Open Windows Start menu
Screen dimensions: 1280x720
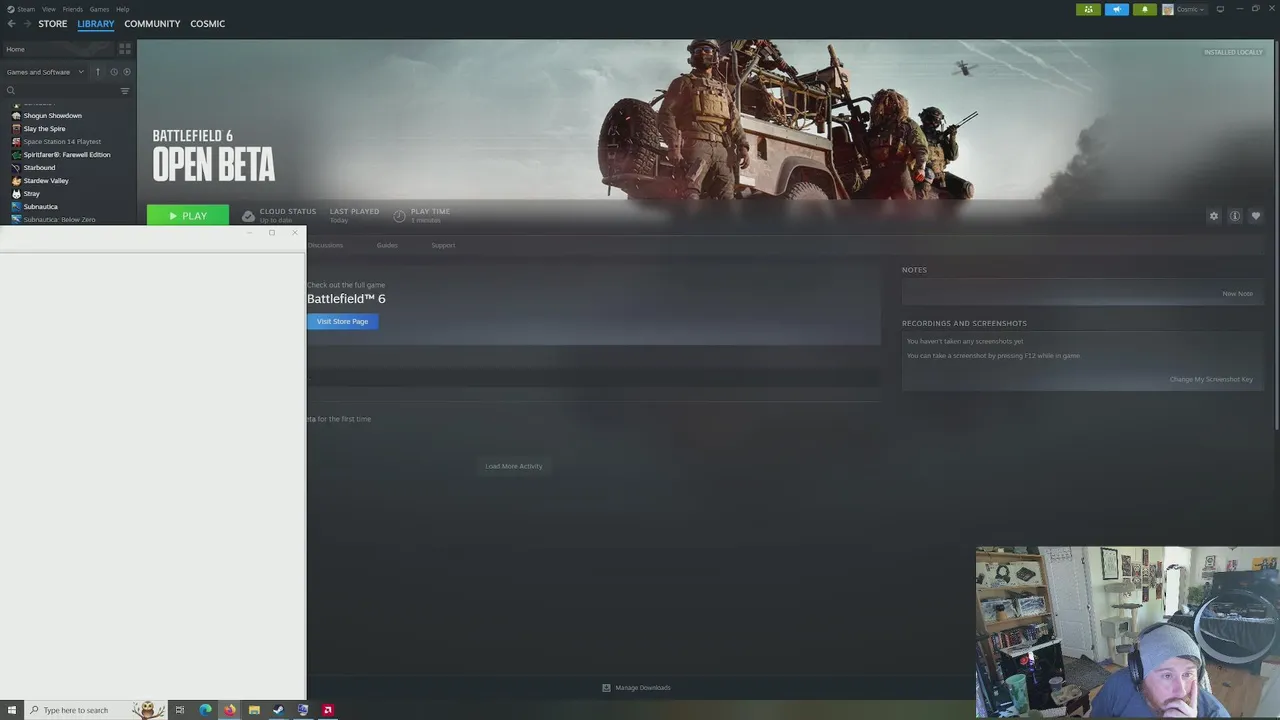tap(11, 710)
